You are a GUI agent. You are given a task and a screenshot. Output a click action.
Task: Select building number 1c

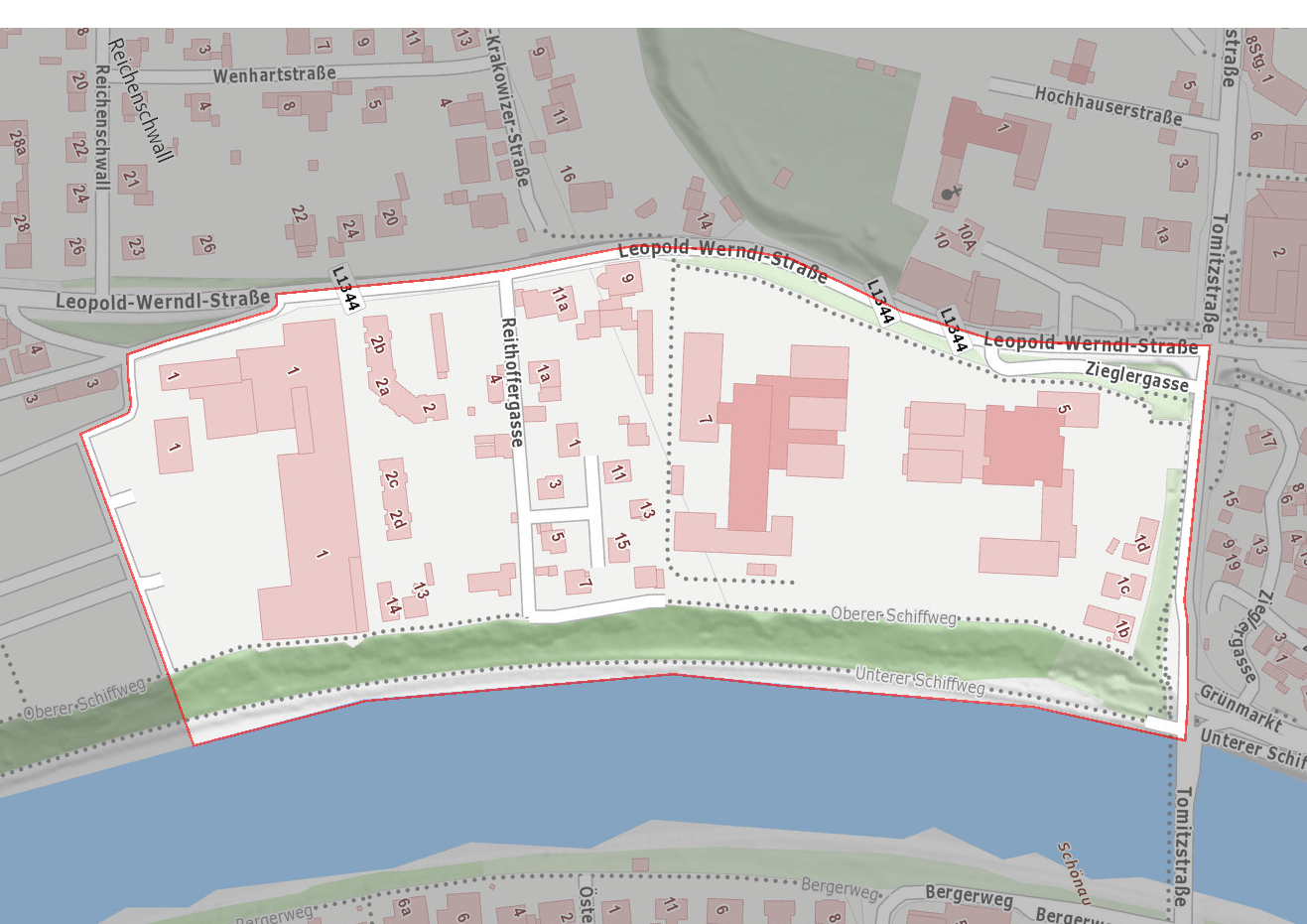point(1123,587)
